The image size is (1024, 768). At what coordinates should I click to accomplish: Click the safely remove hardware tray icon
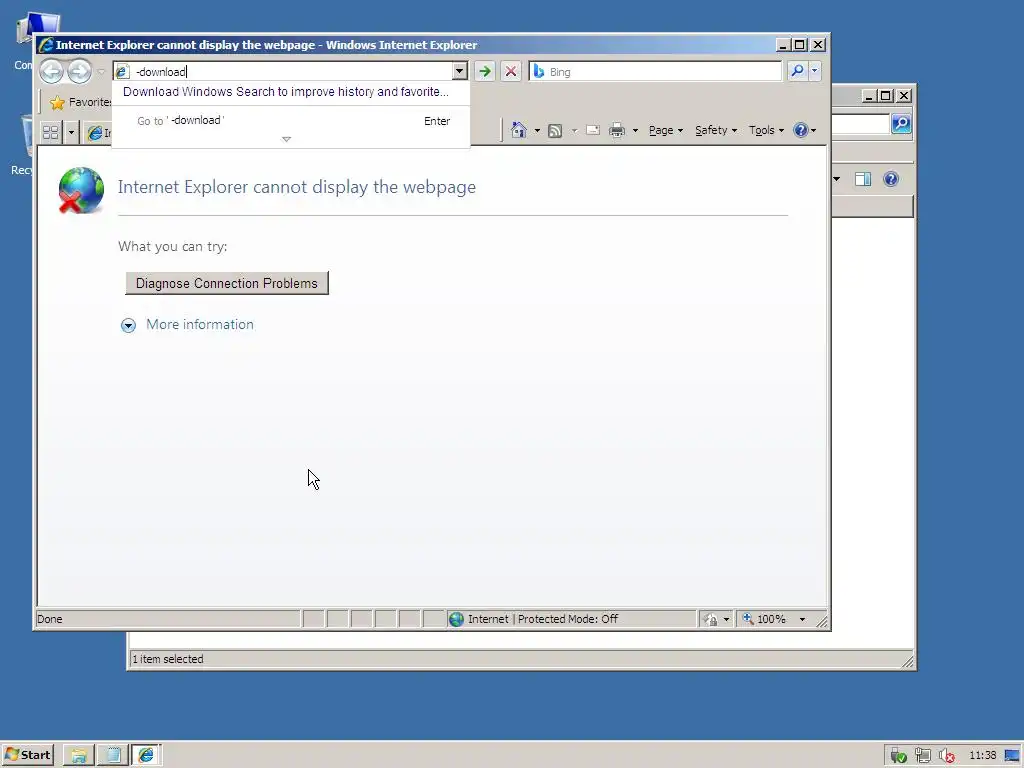(899, 756)
